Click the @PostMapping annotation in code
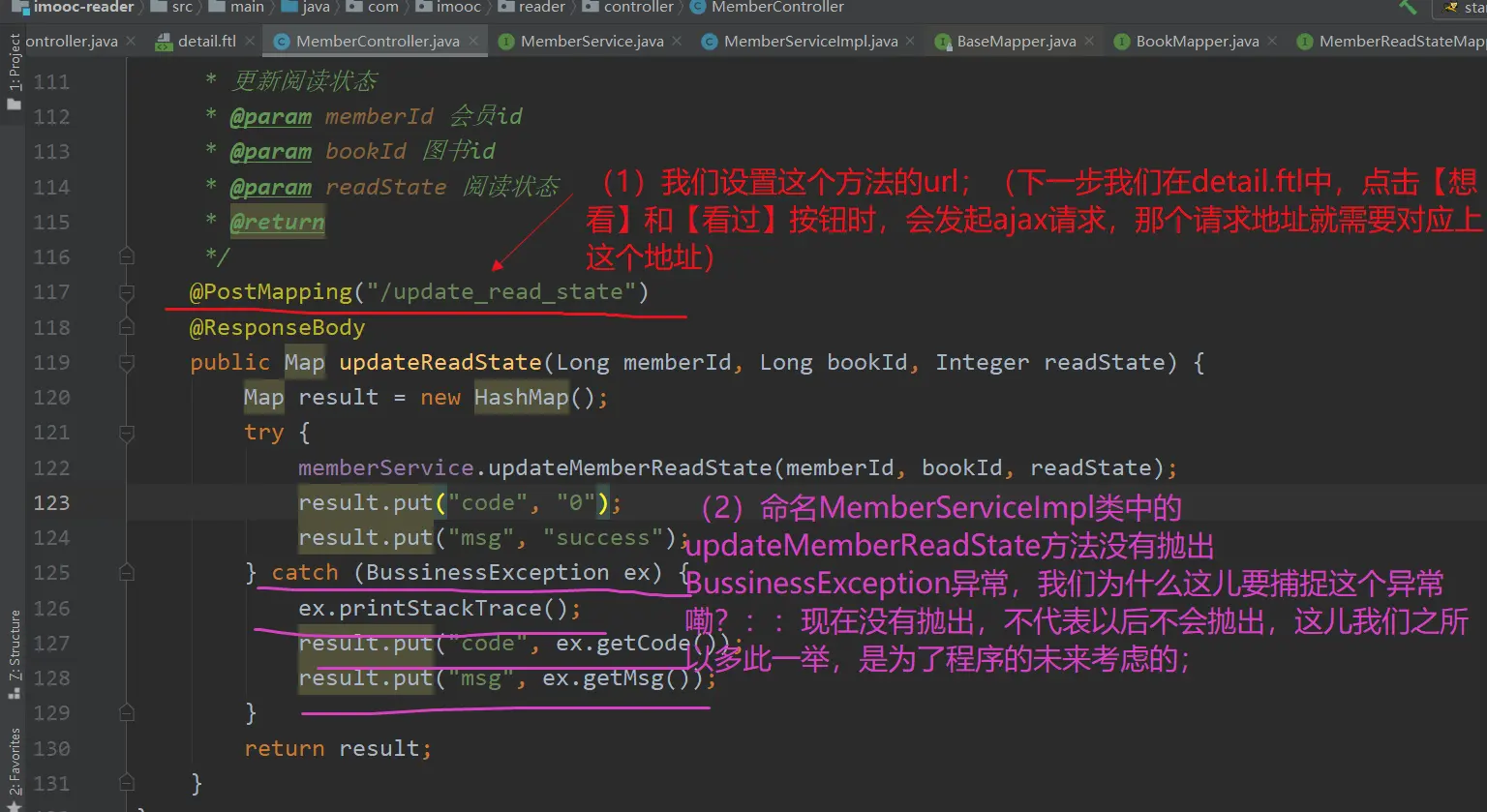 (x=271, y=292)
